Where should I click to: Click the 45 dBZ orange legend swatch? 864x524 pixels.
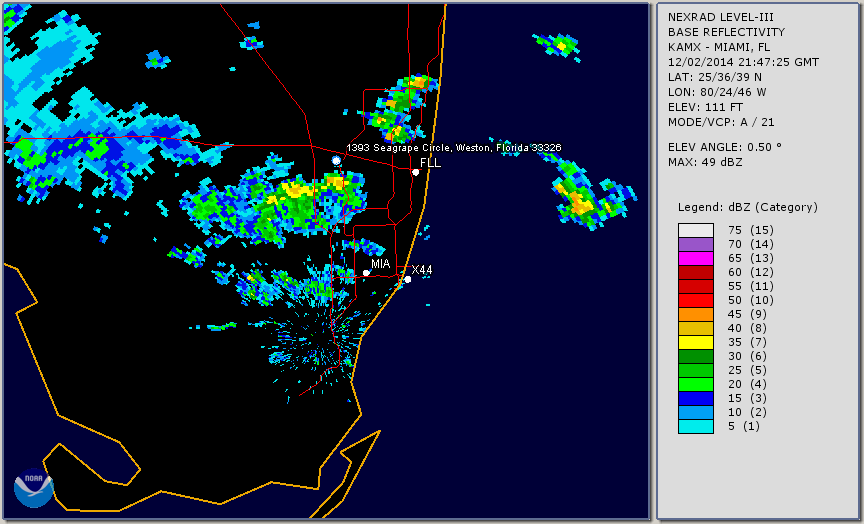696,314
